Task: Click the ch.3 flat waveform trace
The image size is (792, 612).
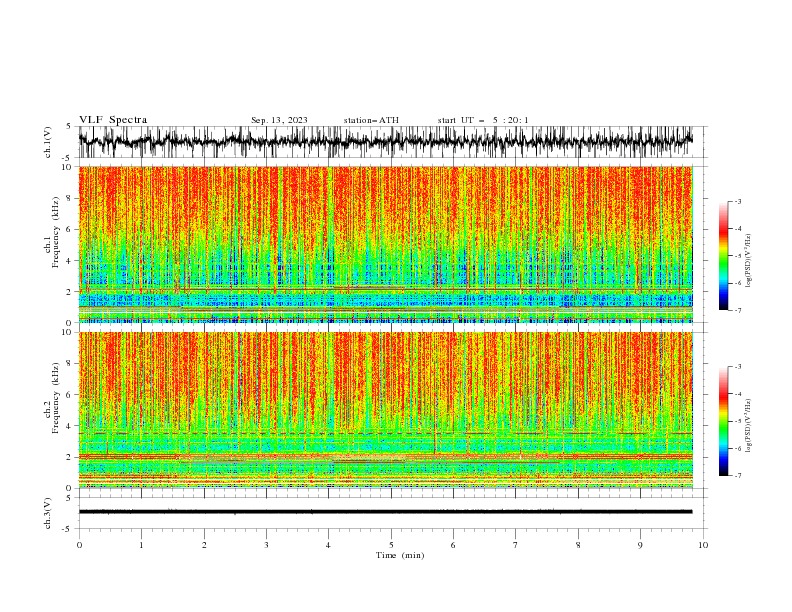Action: click(x=385, y=512)
